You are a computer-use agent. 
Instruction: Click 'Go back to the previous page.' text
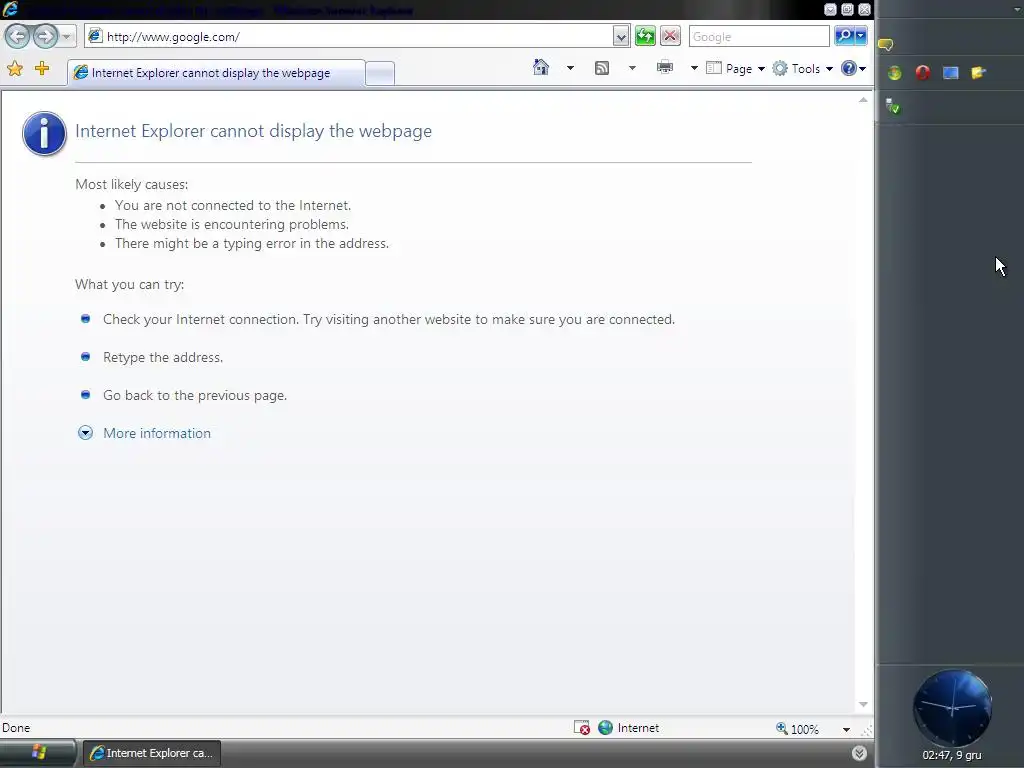point(195,395)
